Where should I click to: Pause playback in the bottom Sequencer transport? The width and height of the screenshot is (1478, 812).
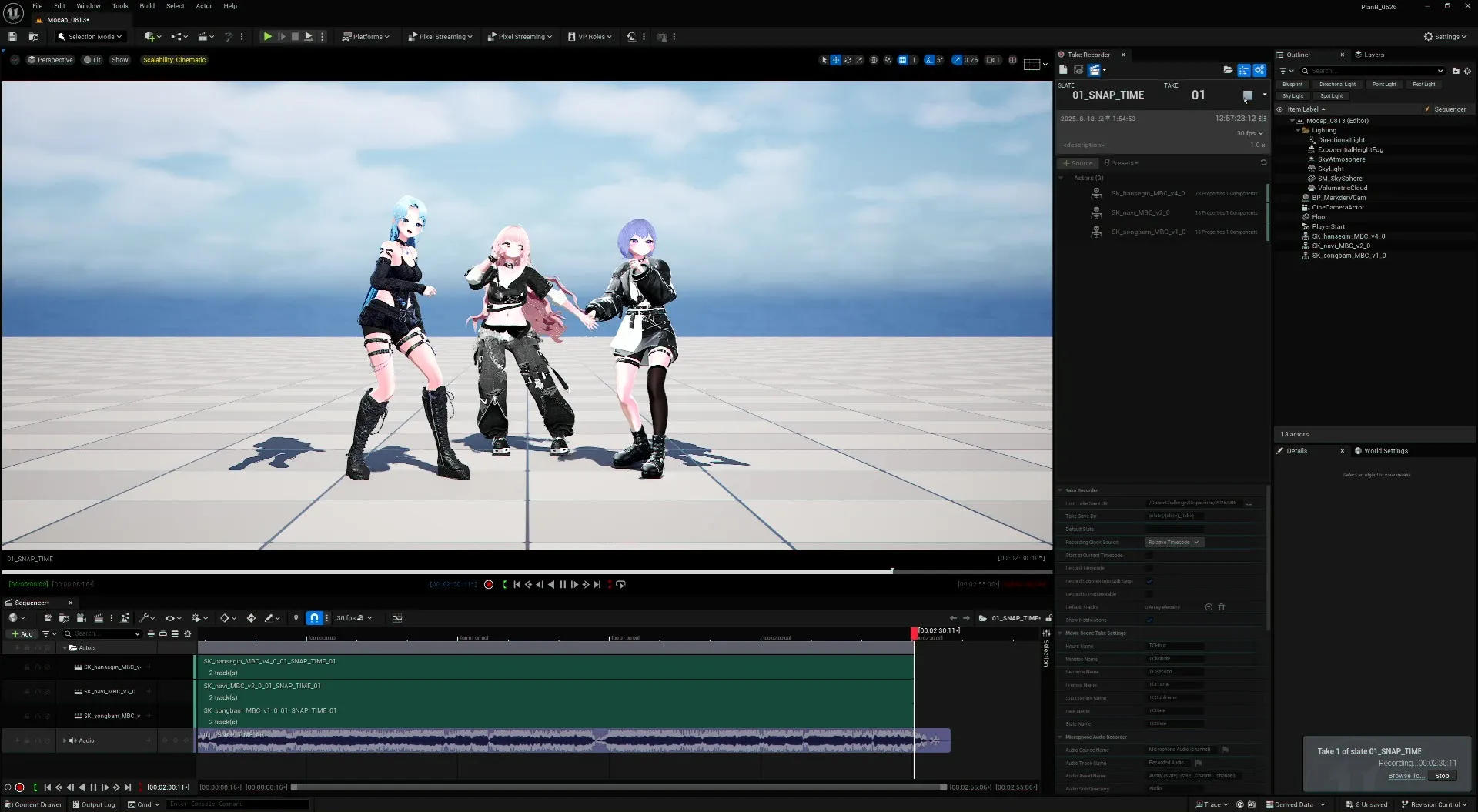tap(93, 787)
